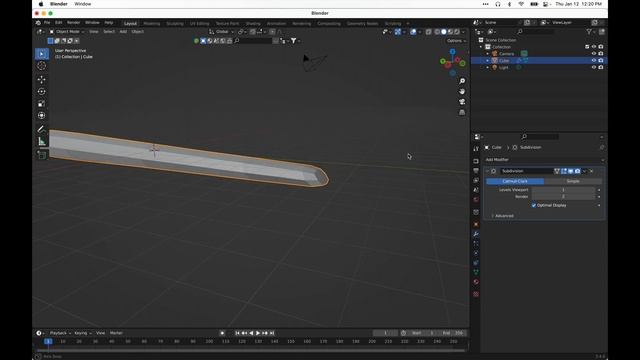
Task: Select the Move tool
Action: click(42, 79)
